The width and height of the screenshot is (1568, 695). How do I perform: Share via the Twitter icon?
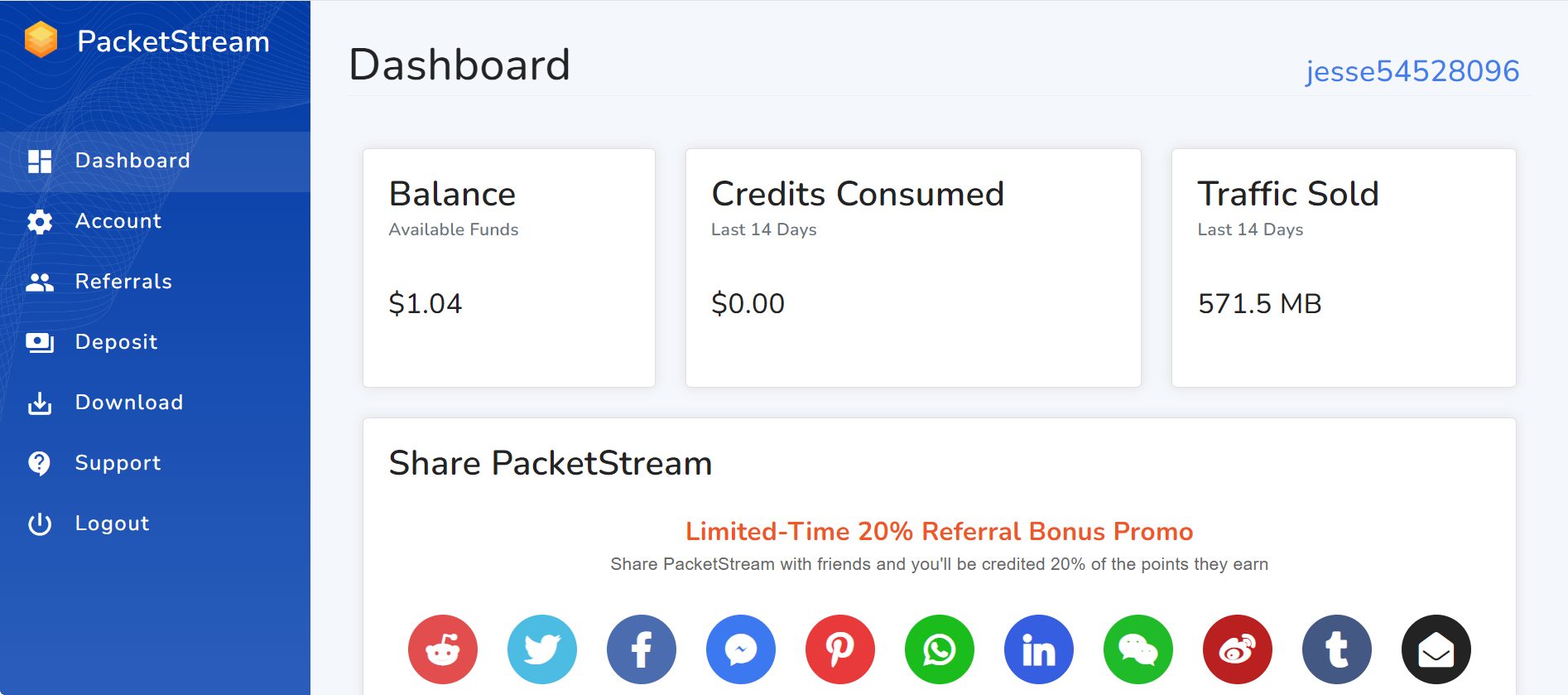coord(542,649)
